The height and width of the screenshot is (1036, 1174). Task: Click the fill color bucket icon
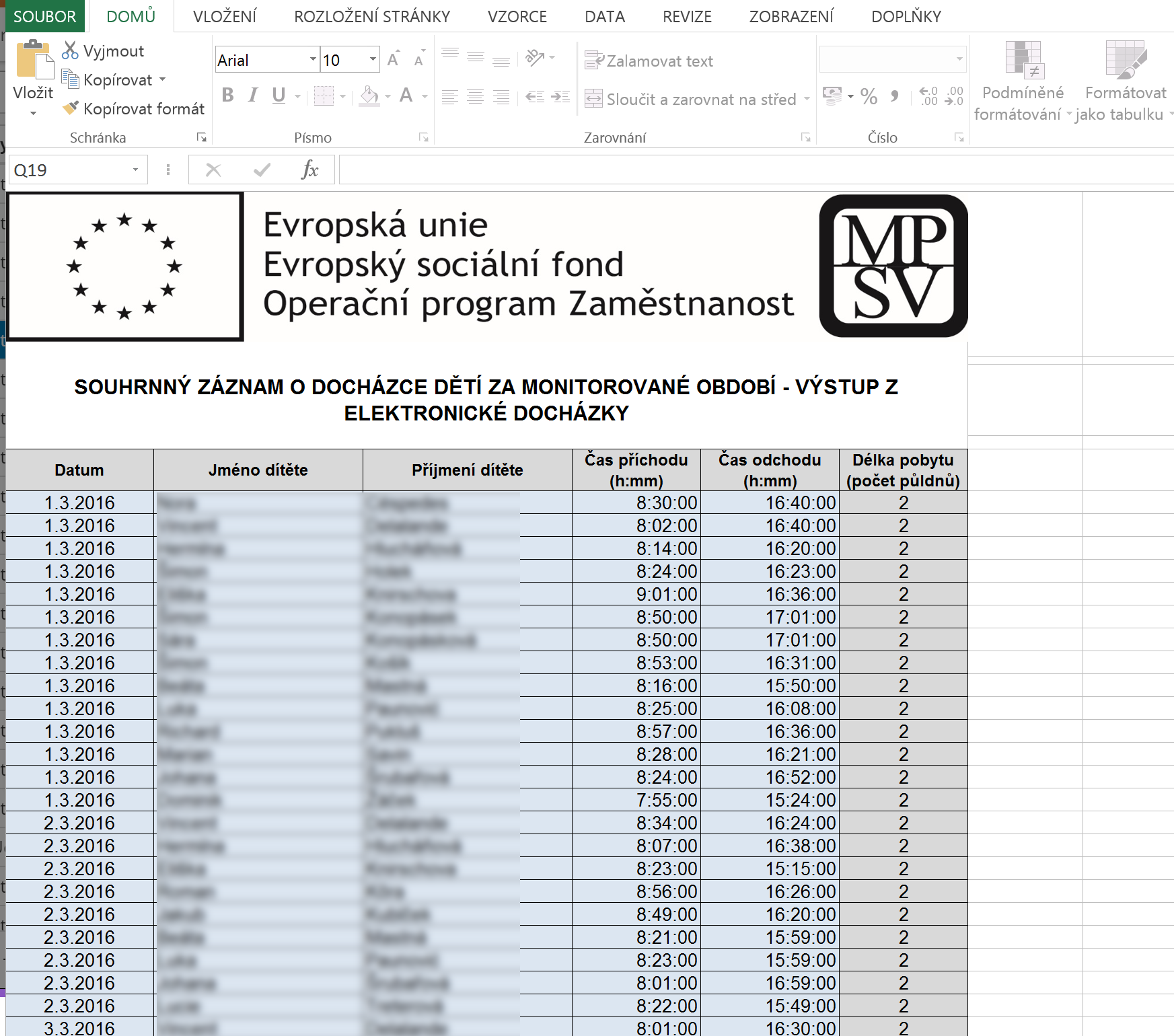369,96
